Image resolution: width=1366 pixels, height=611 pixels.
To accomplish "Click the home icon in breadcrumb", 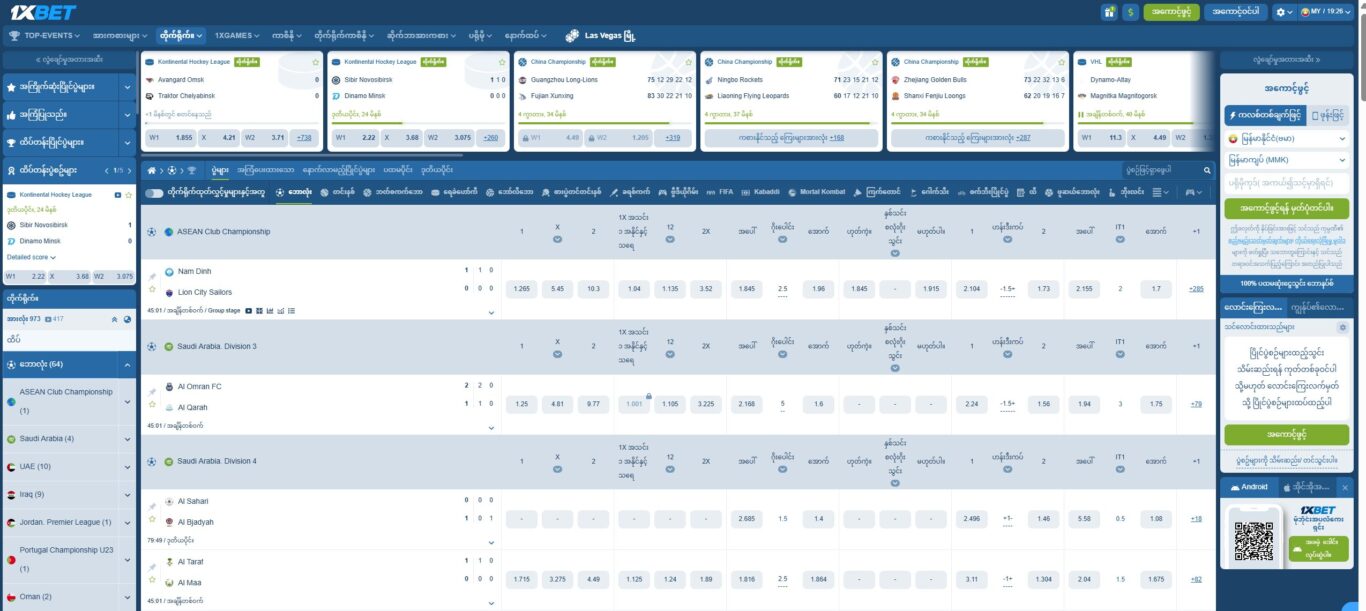I will point(150,170).
